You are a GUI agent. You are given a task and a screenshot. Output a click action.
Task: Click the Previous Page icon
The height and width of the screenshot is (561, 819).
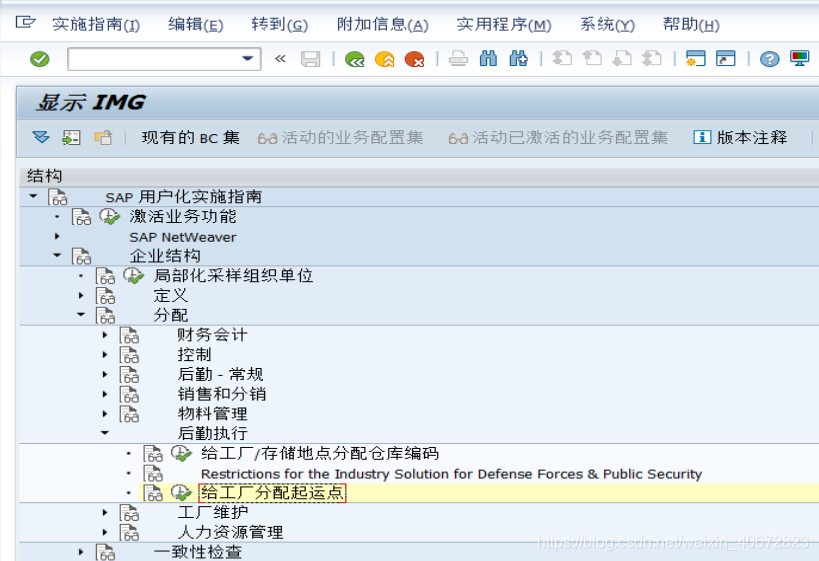point(592,58)
